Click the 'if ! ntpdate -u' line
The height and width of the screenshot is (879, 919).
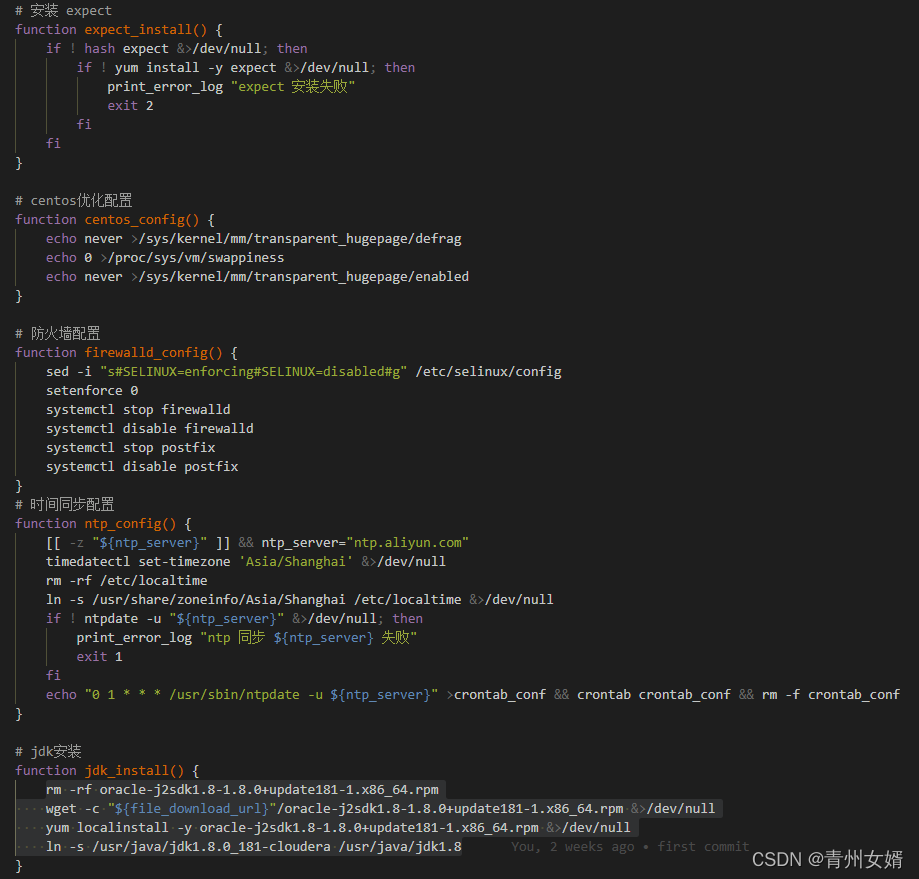[x=234, y=619]
